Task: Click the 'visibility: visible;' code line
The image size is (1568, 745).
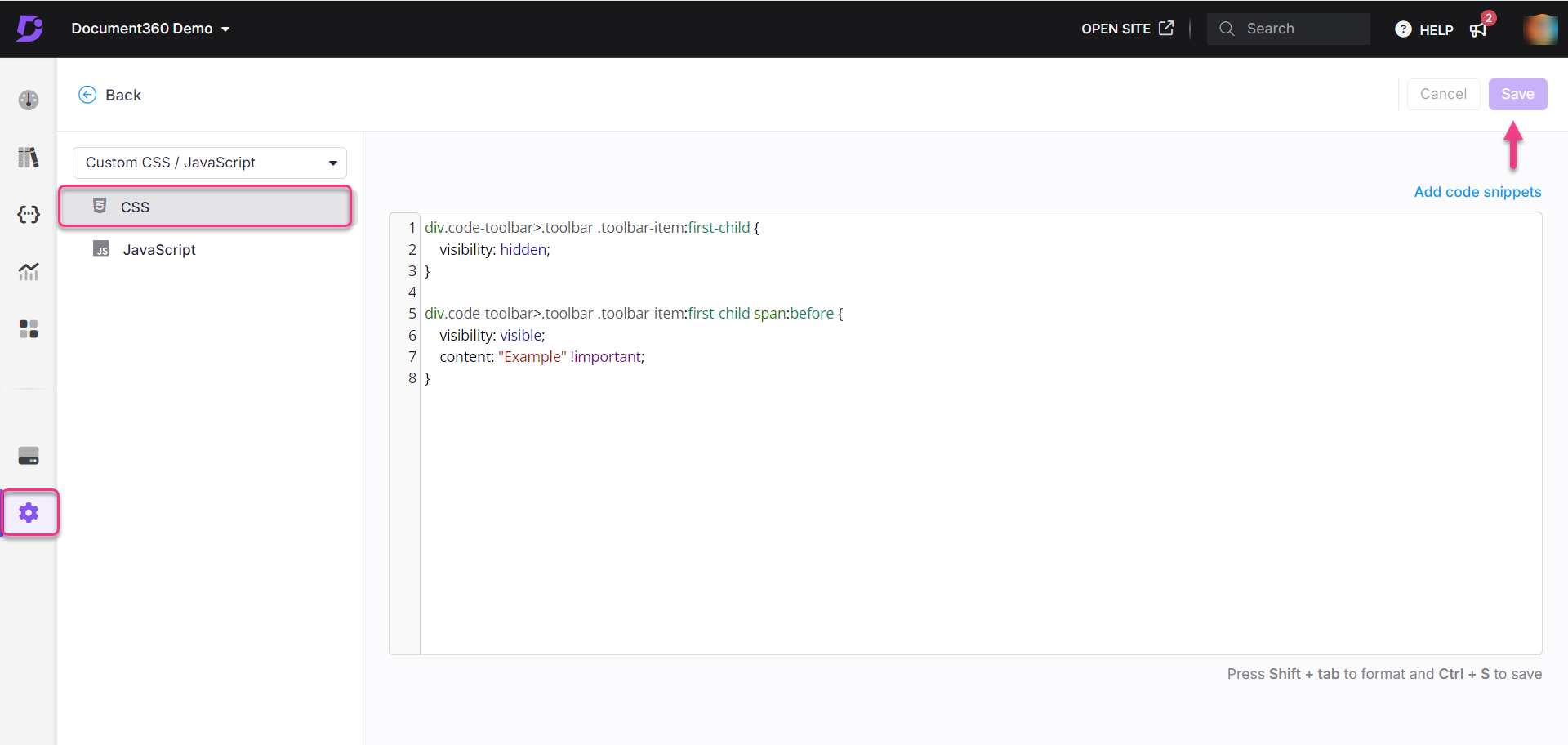Action: tap(492, 335)
